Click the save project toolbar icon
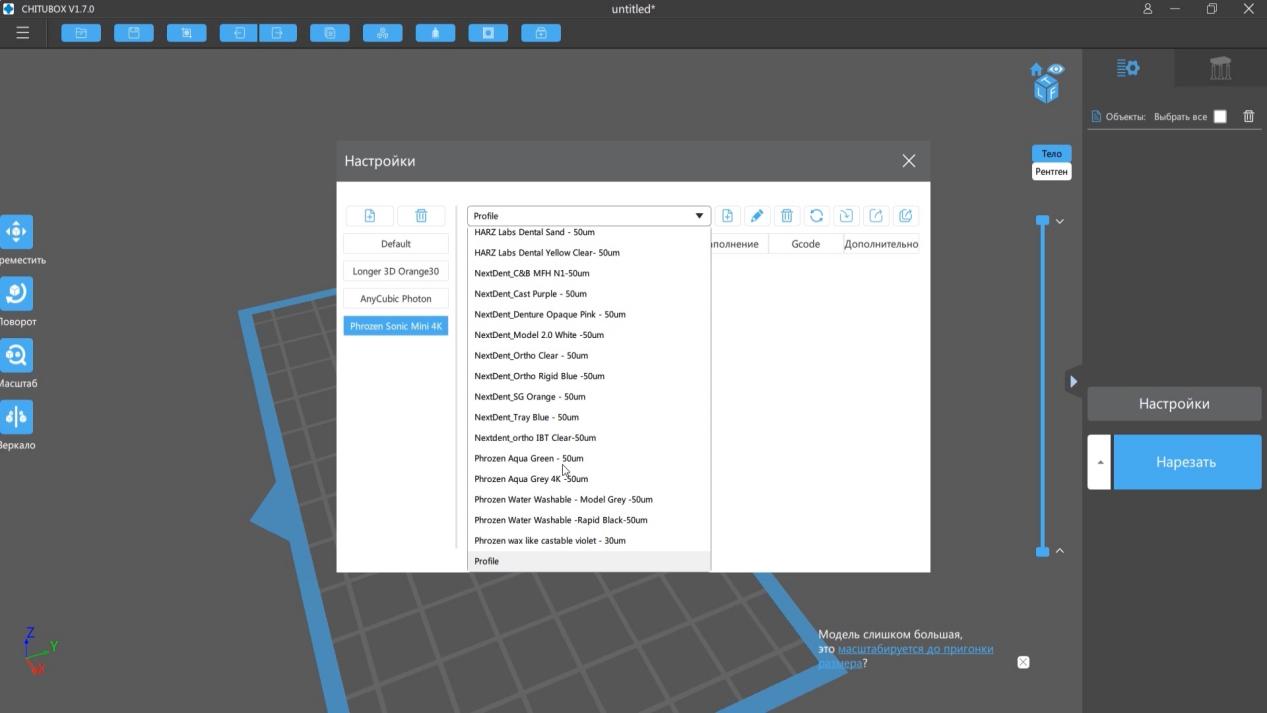This screenshot has height=713, width=1267. click(134, 33)
